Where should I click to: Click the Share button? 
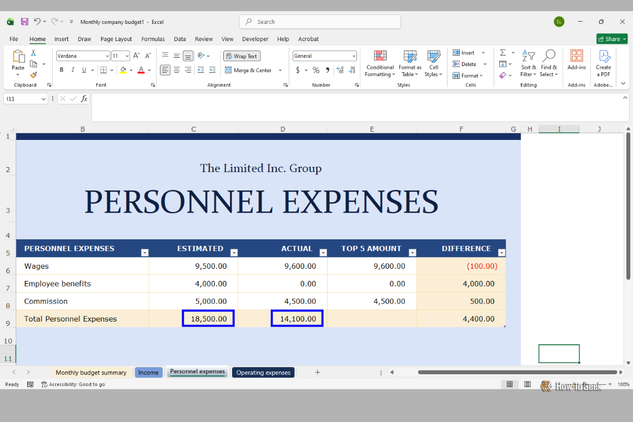point(612,39)
